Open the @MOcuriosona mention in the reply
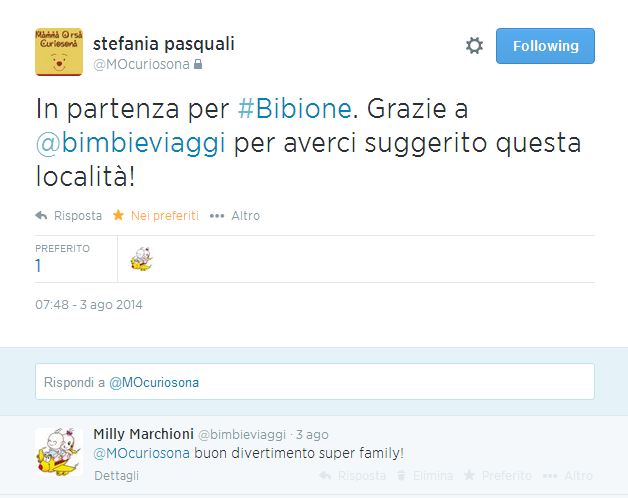Image resolution: width=628 pixels, height=498 pixels. 142,453
